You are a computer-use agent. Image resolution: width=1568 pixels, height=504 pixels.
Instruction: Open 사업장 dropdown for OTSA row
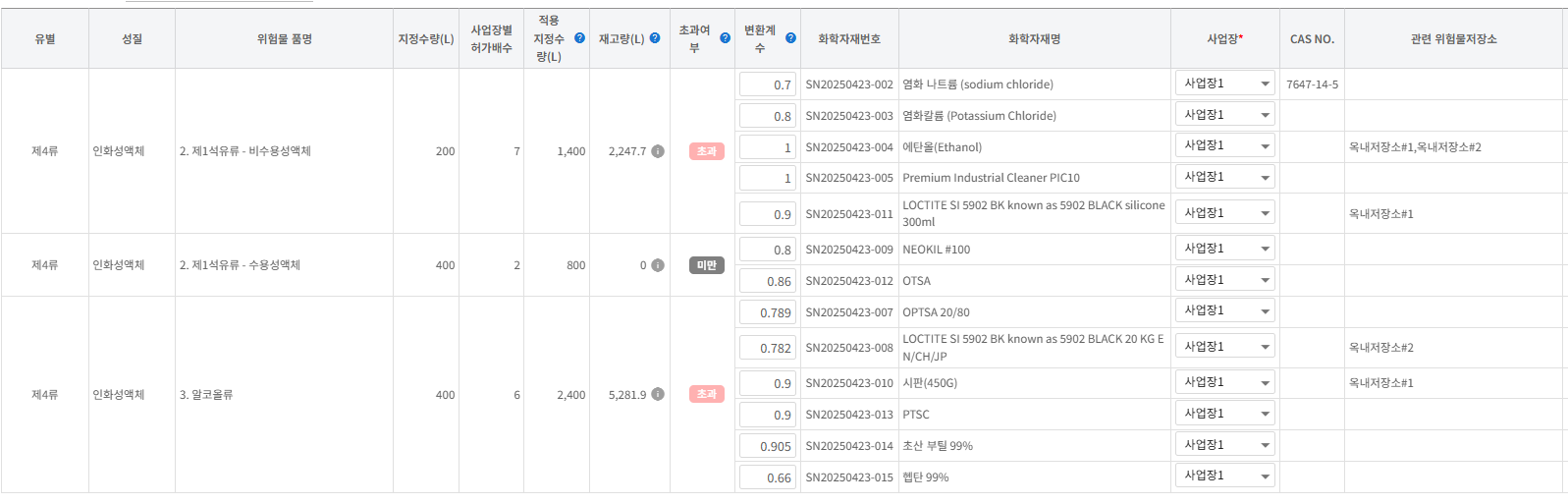click(1225, 280)
